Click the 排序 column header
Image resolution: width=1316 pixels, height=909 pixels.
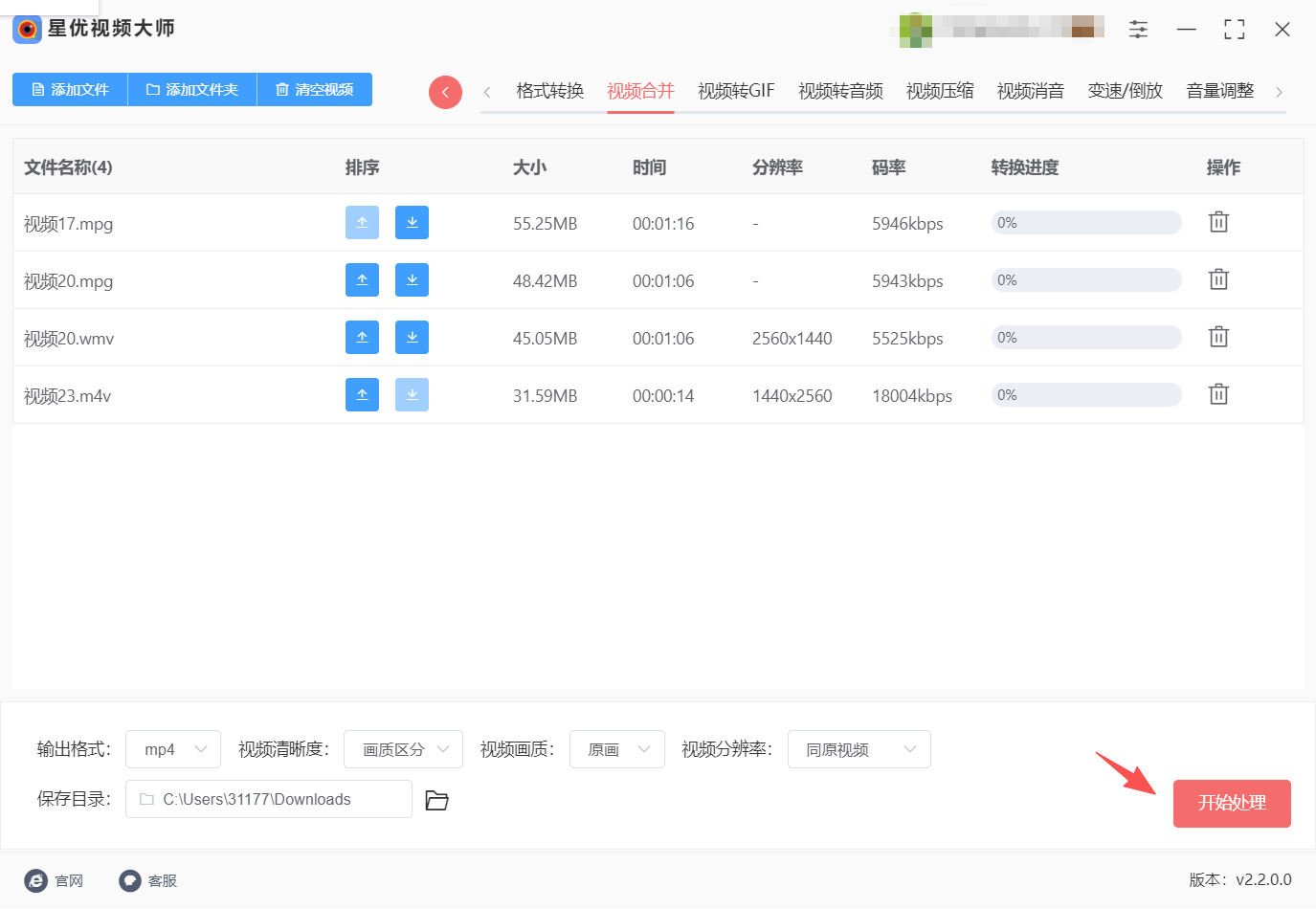click(363, 167)
